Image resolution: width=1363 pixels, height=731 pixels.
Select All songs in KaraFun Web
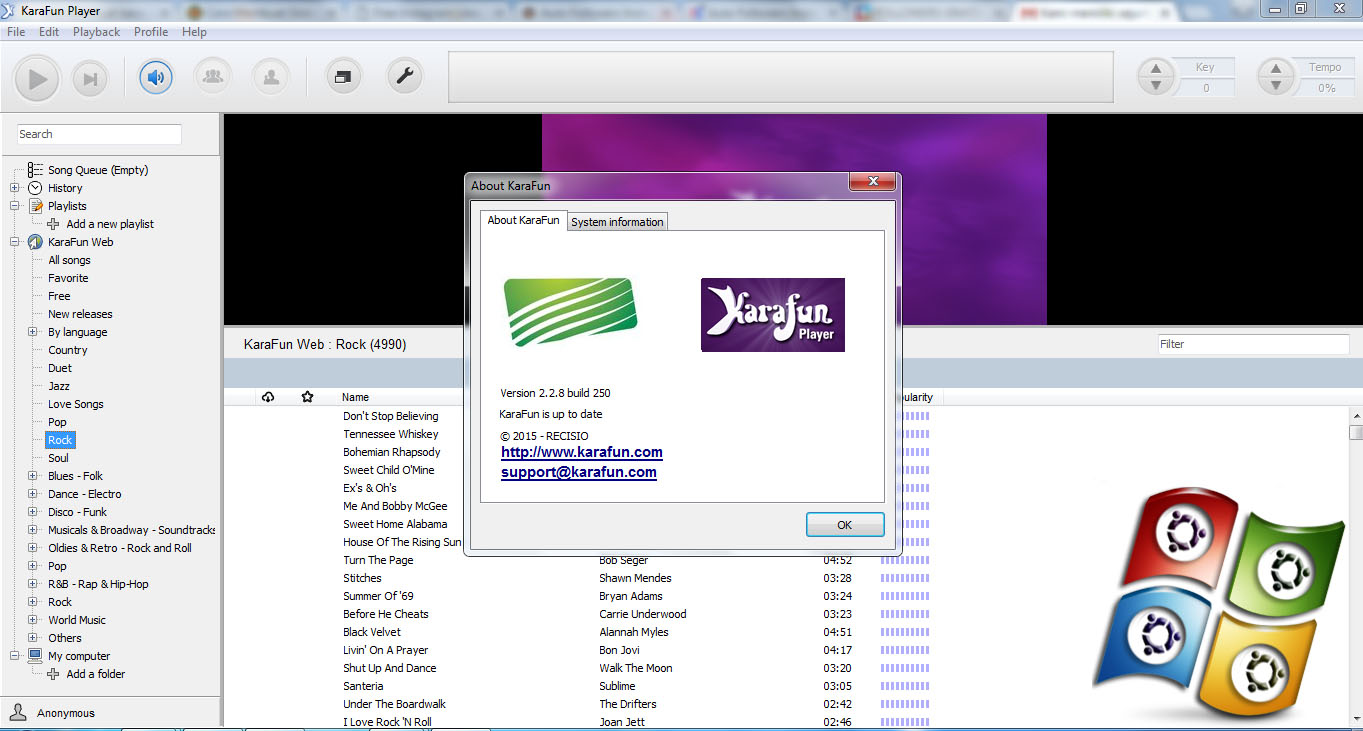[x=69, y=260]
